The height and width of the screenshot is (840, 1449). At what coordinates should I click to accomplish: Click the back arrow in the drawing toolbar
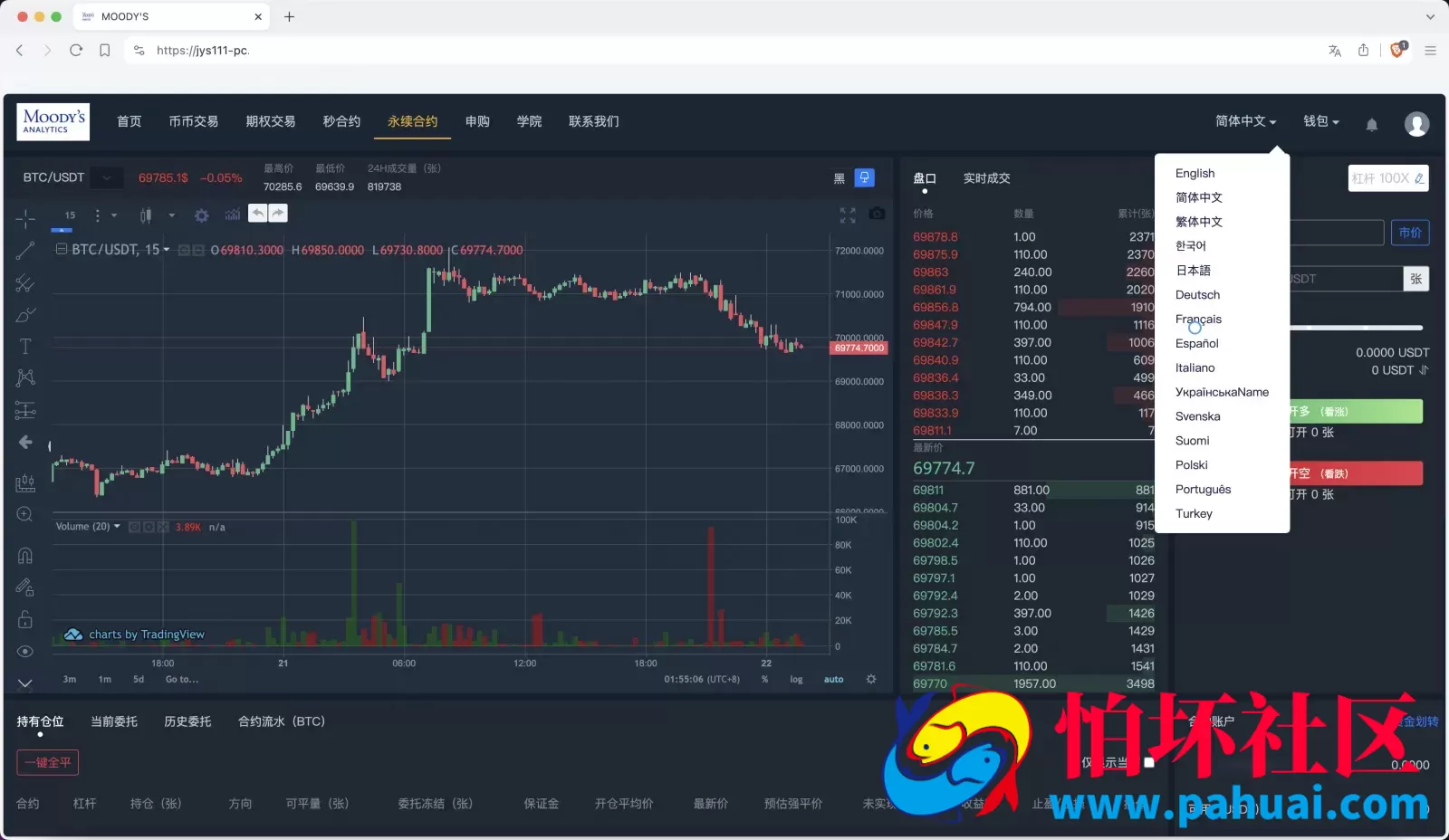pyautogui.click(x=25, y=442)
